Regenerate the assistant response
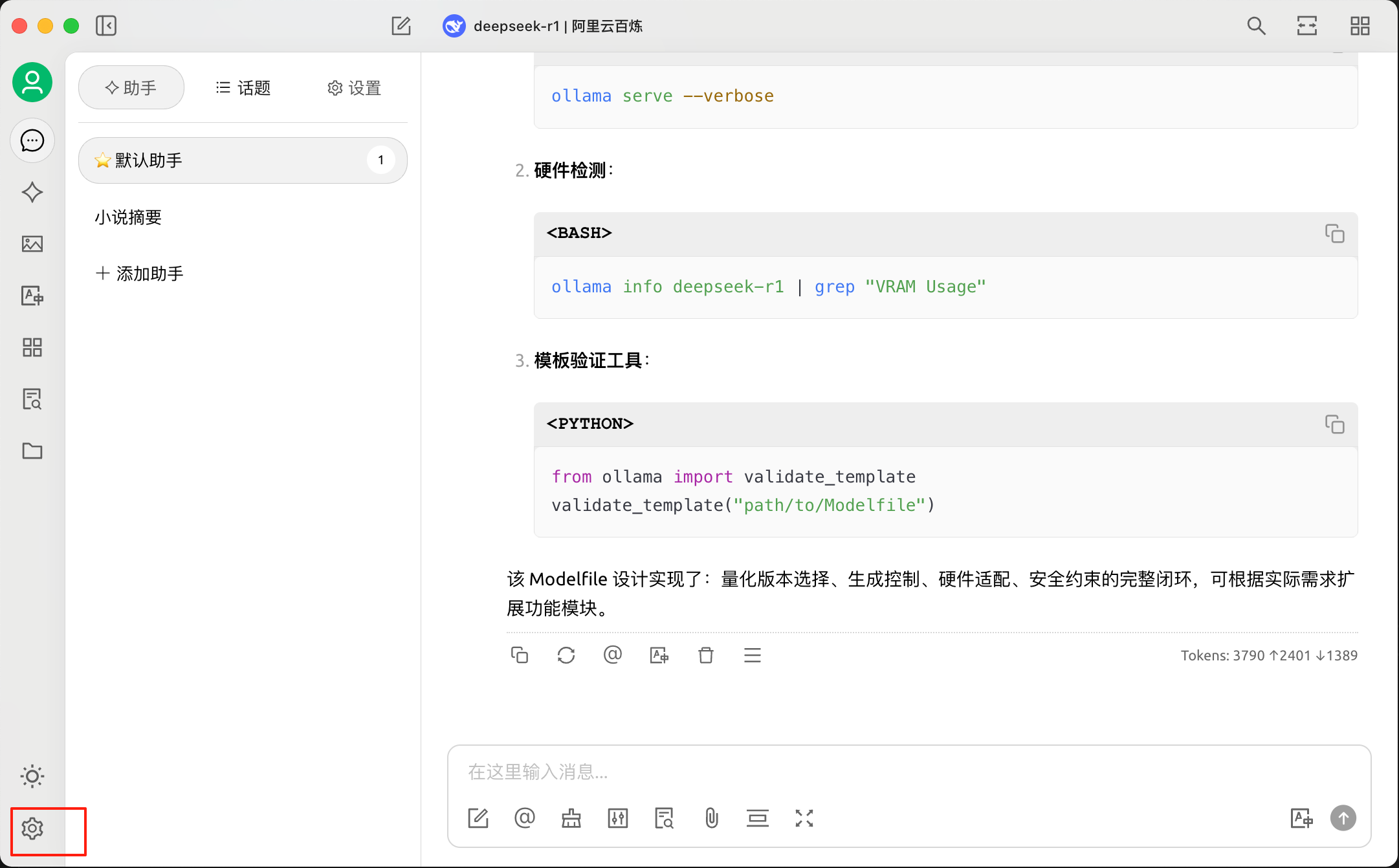Screen dimensions: 1399x868 tap(566, 655)
